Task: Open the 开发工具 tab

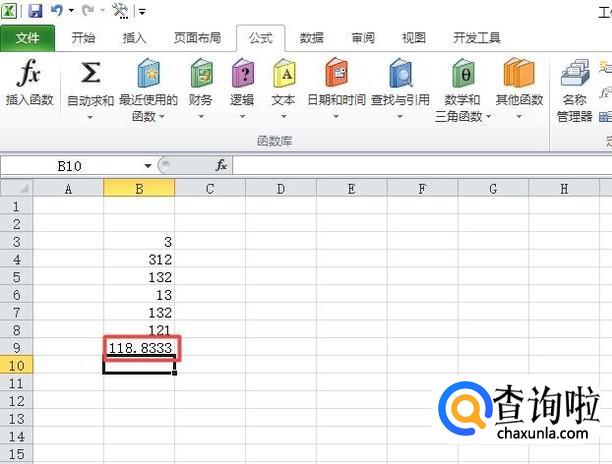Action: [x=477, y=38]
